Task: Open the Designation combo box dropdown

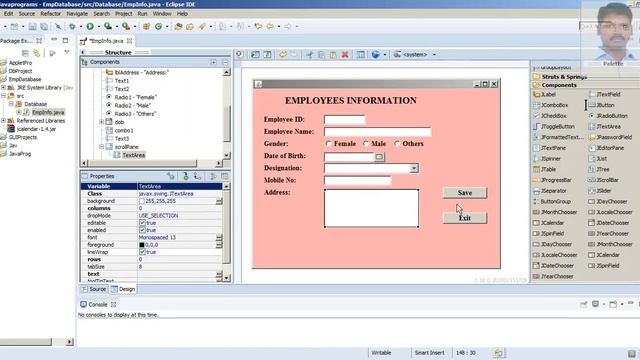Action: point(414,168)
